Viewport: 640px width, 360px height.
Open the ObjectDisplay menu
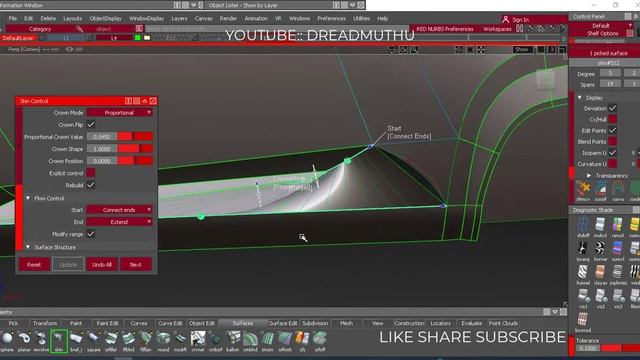pos(105,18)
